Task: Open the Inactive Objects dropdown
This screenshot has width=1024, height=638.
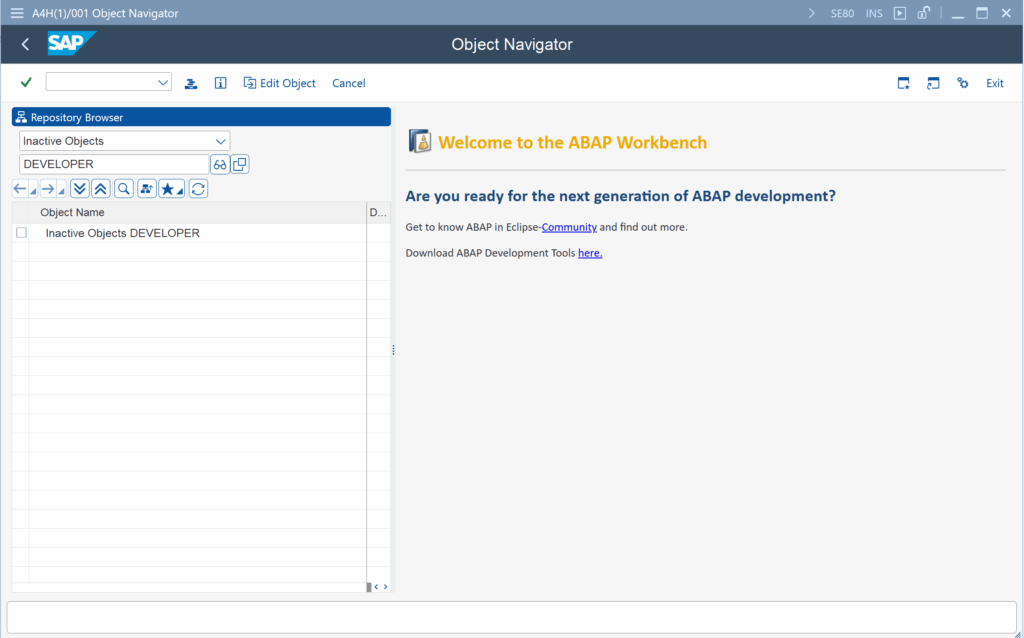Action: coord(221,140)
